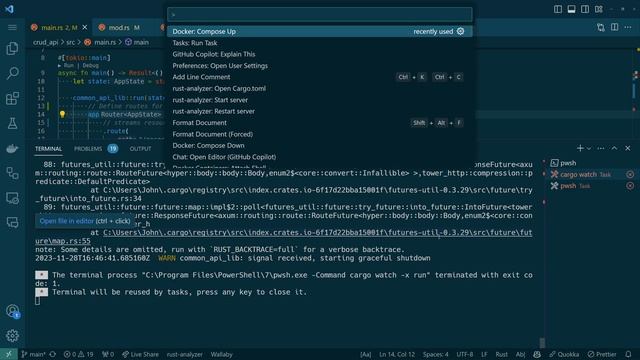Image resolution: width=640 pixels, height=360 pixels.
Task: Switch to the OUTPUT panel tab
Action: pos(140,149)
